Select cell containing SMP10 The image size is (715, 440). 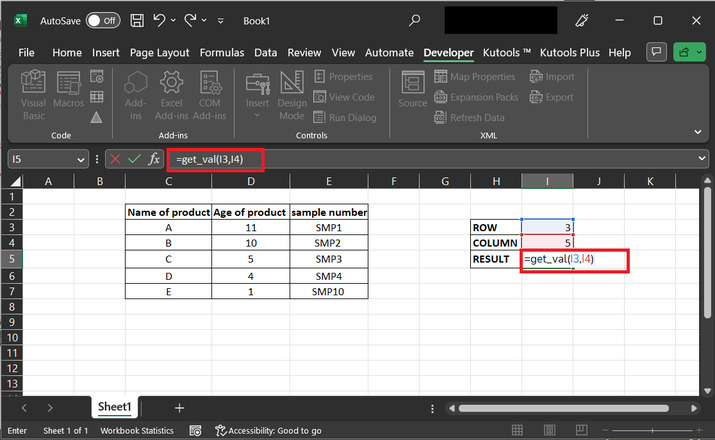[x=328, y=291]
